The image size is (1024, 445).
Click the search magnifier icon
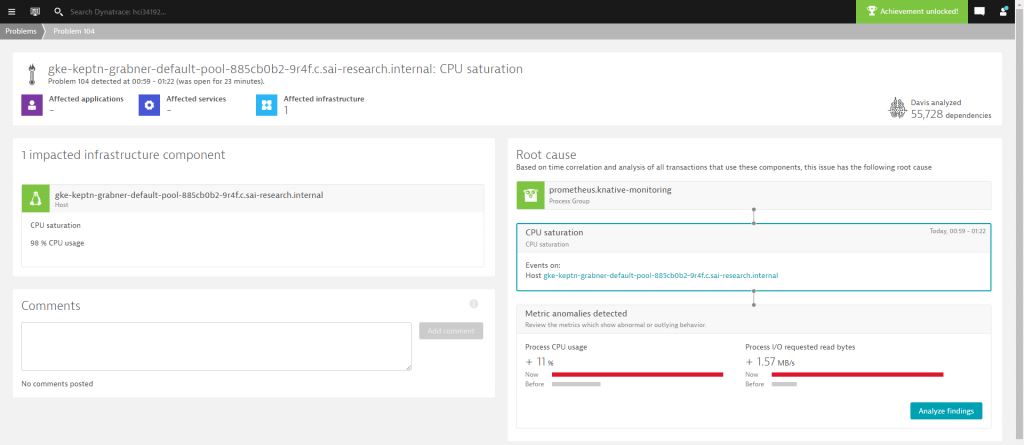(59, 11)
